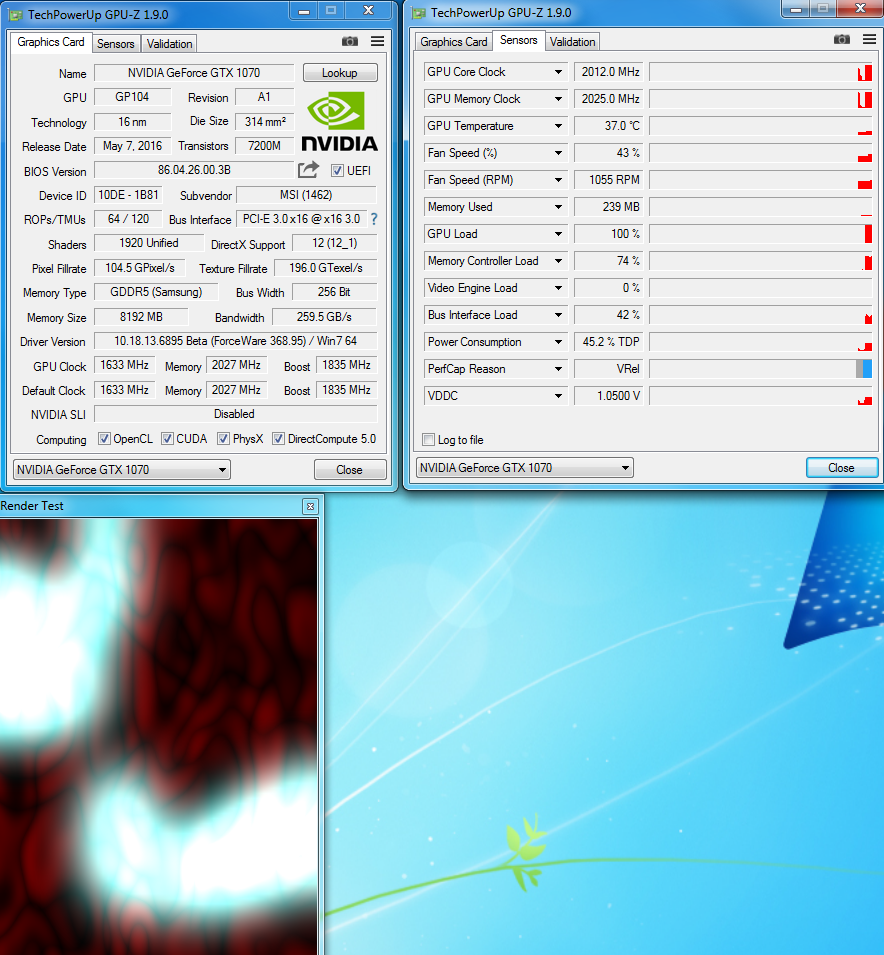The height and width of the screenshot is (955, 884).
Task: Open the Fan Speed (%) sensor dropdown
Action: click(558, 153)
